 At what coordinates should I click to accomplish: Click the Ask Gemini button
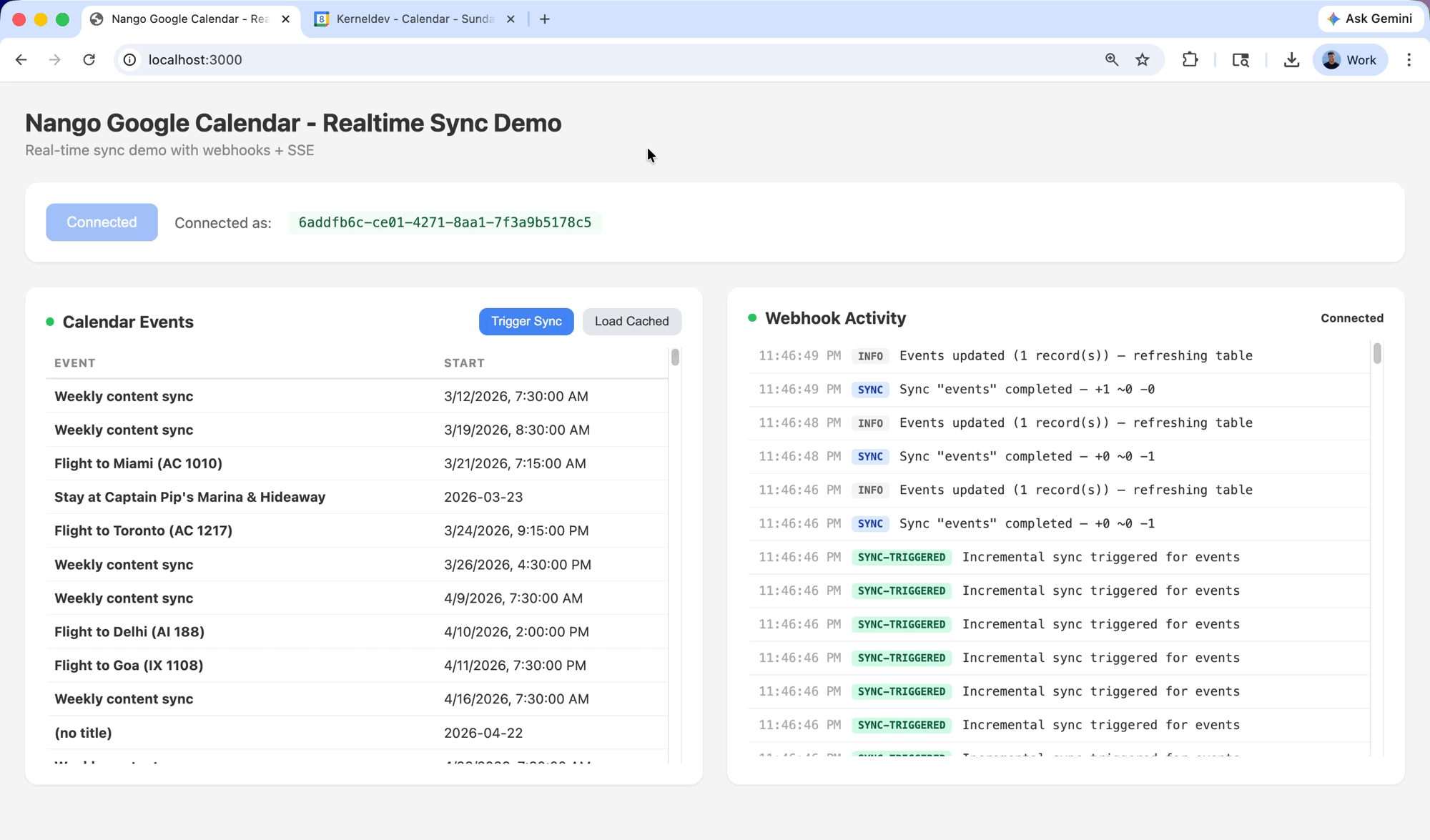tap(1369, 19)
